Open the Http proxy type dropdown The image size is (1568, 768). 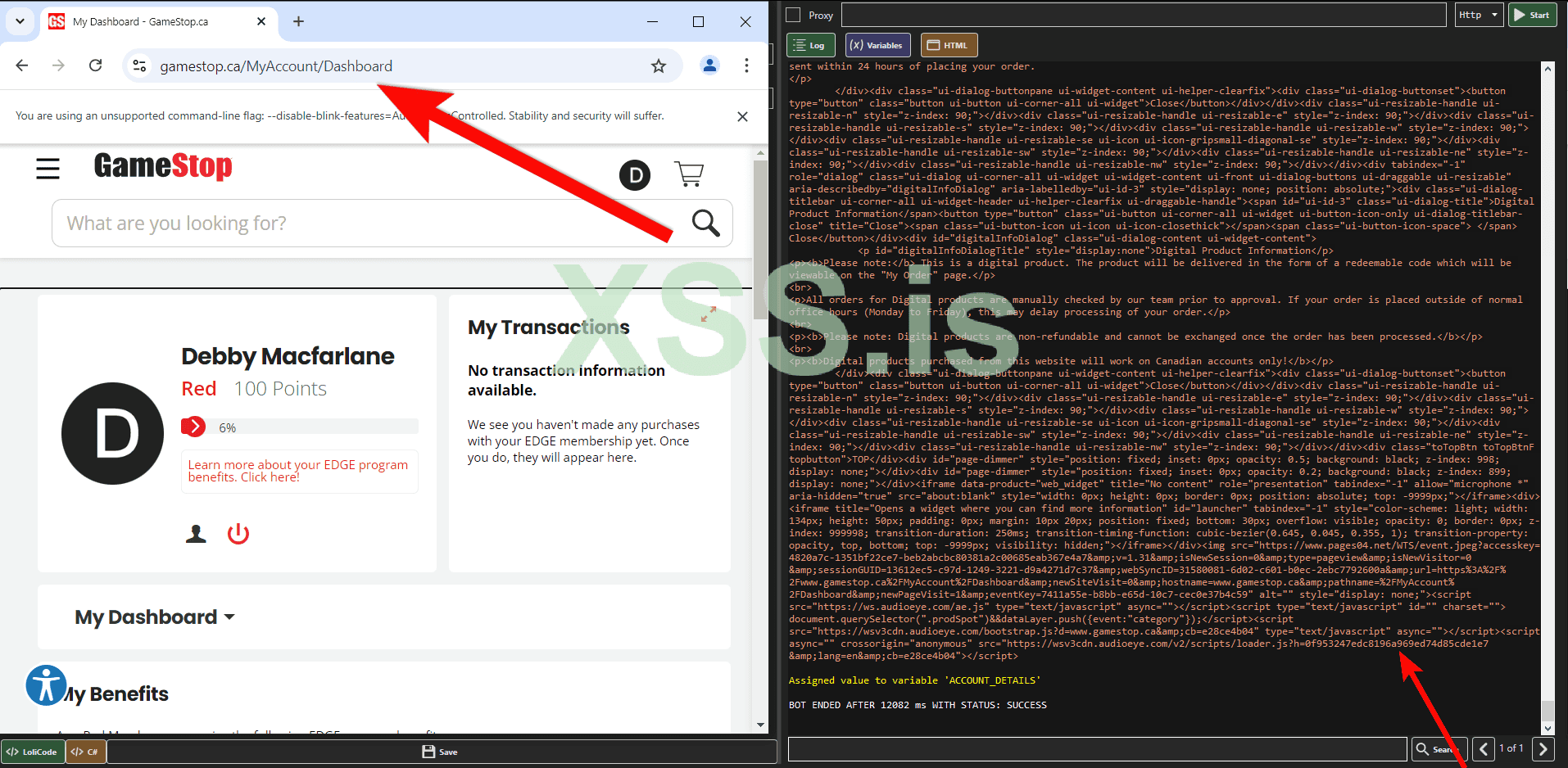(x=1479, y=15)
